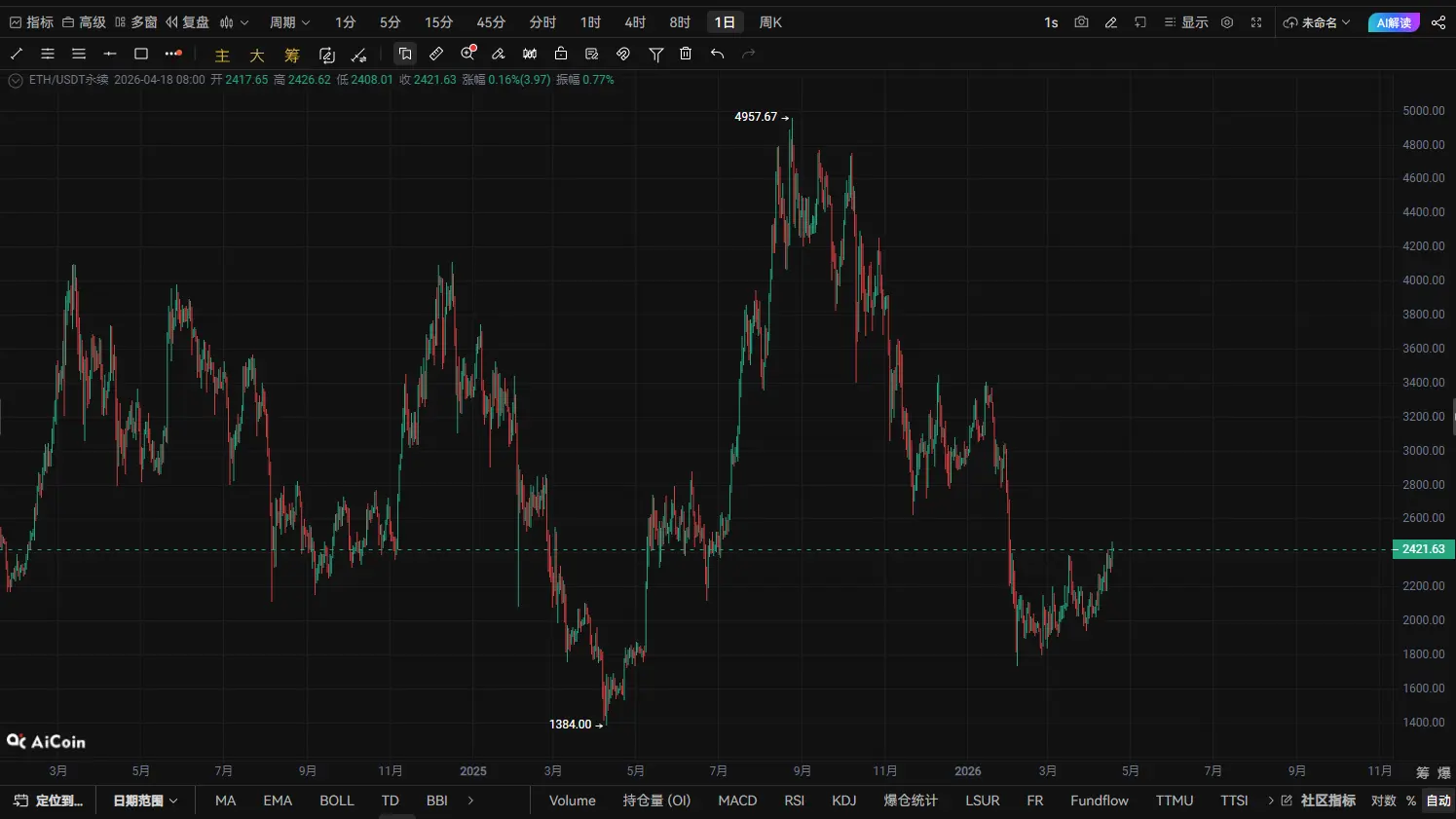Open the drawing filter funnel
The width and height of the screenshot is (1456, 819).
click(656, 55)
